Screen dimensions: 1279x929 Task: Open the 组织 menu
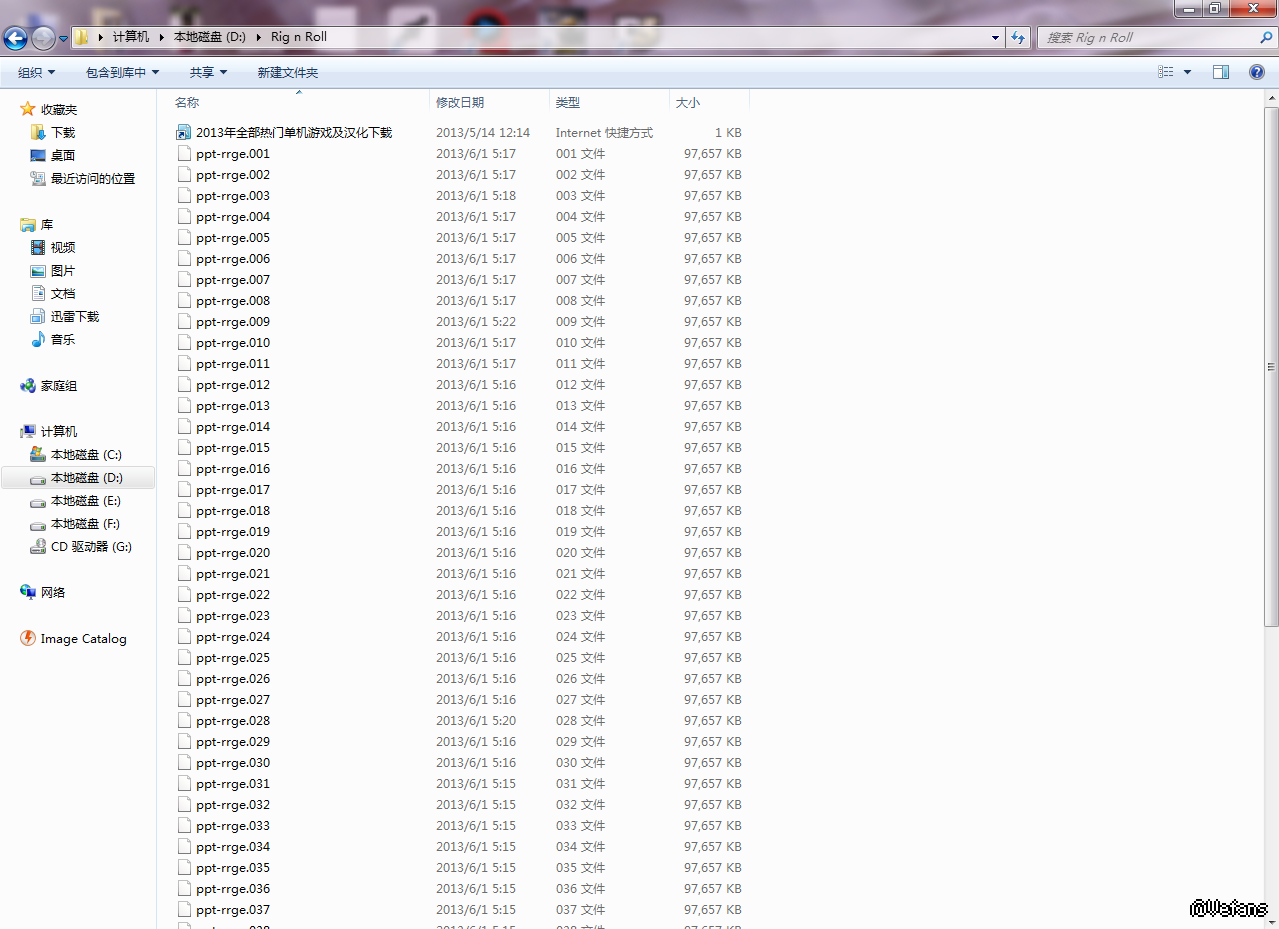click(x=37, y=72)
